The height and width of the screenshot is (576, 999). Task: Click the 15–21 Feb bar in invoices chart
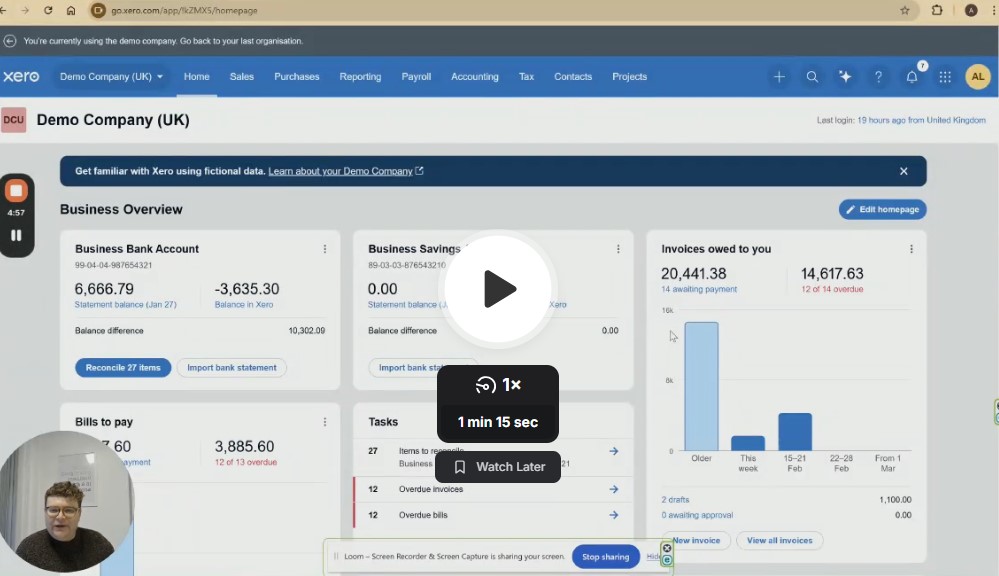click(x=795, y=432)
